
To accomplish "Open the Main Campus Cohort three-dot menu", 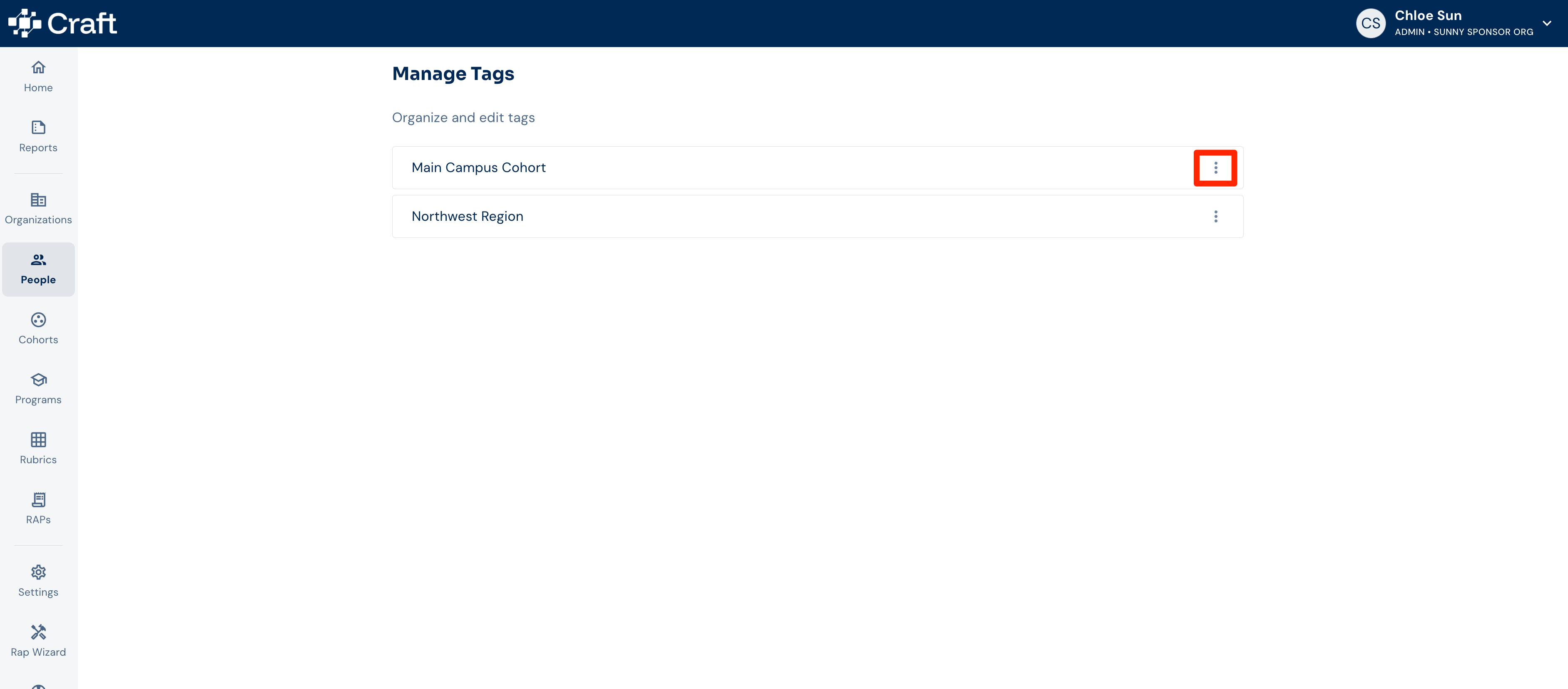I will tap(1216, 167).
